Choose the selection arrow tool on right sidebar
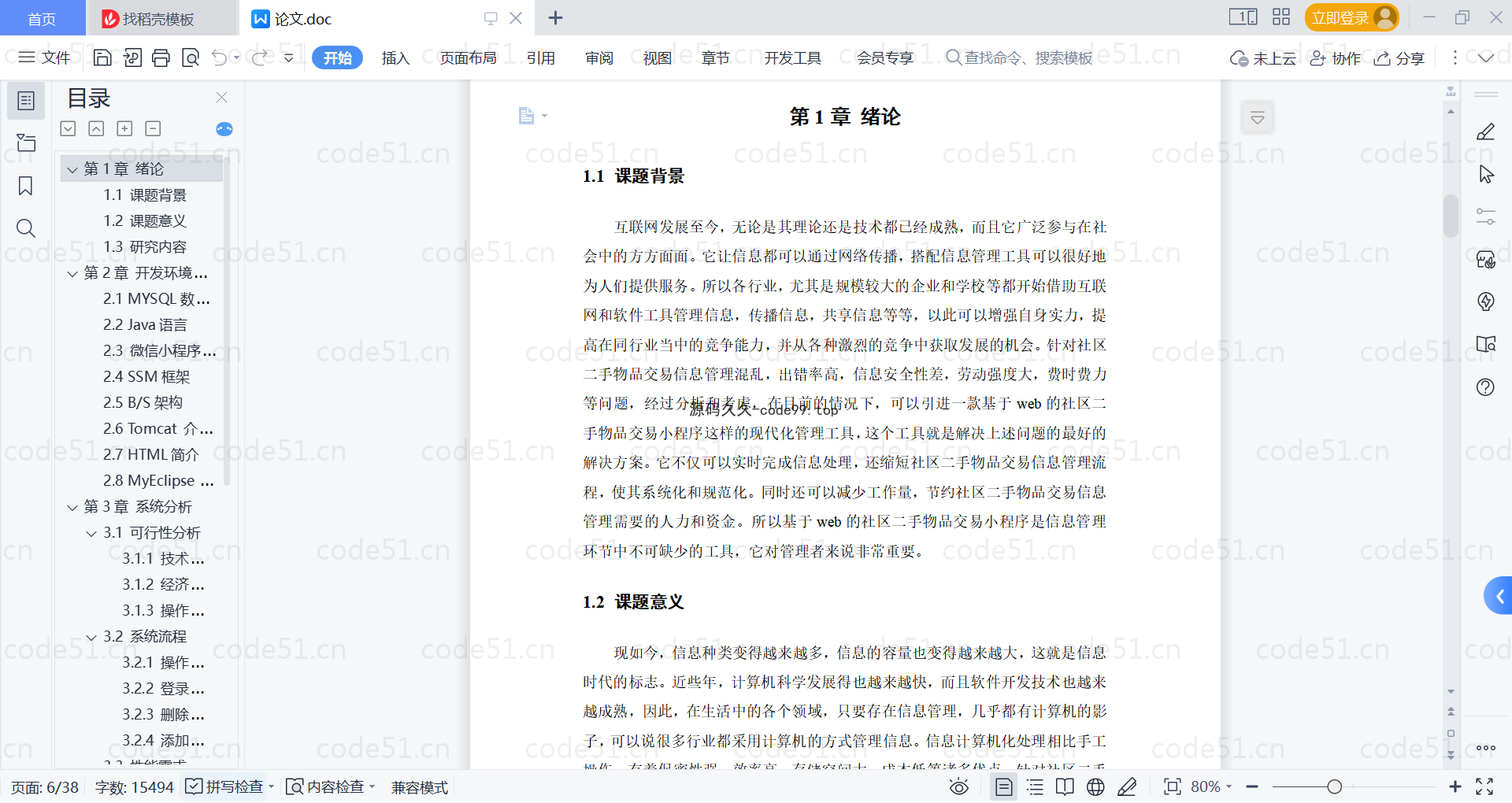This screenshot has height=803, width=1512. point(1485,174)
